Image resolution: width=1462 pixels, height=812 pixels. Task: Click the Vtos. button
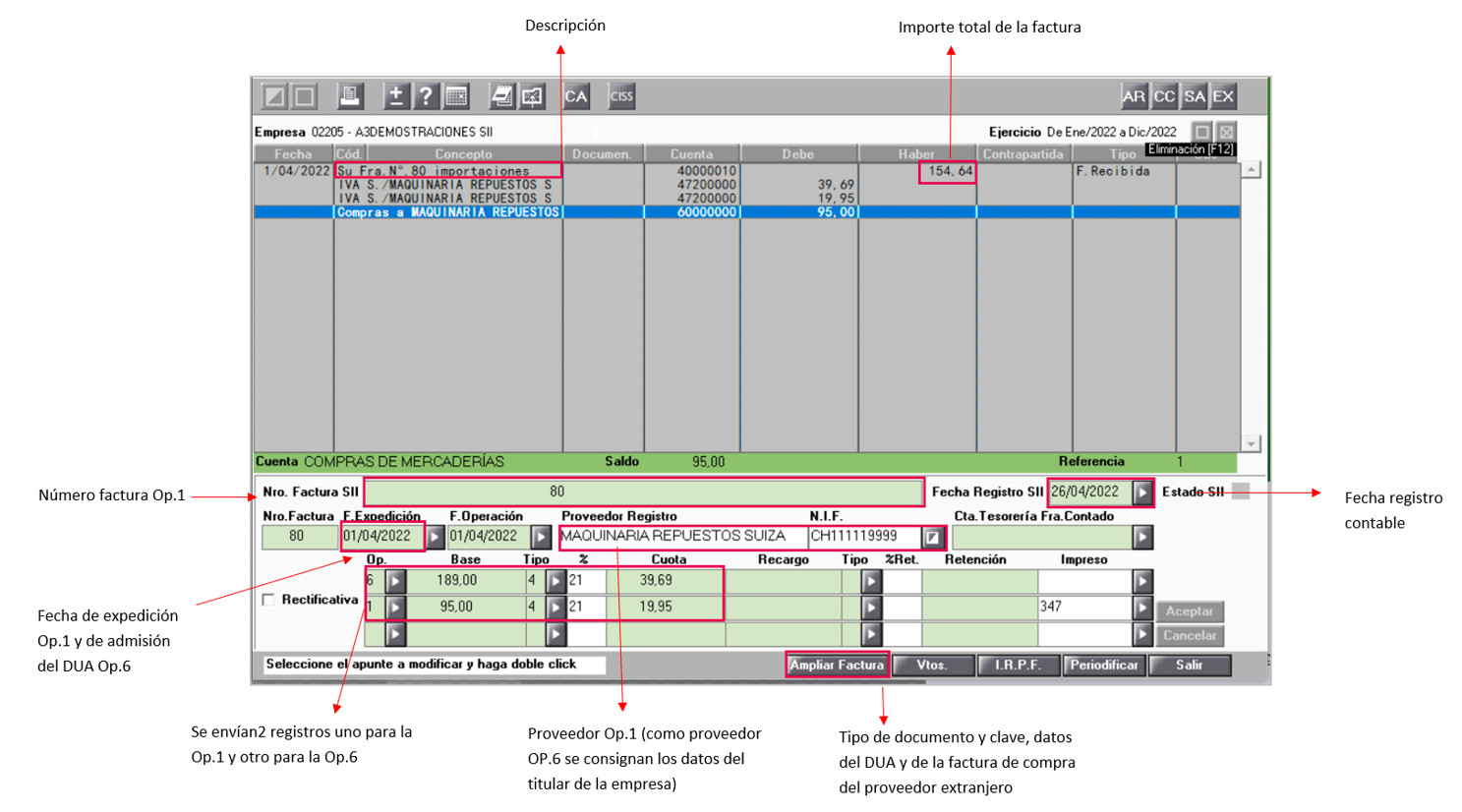tap(933, 666)
